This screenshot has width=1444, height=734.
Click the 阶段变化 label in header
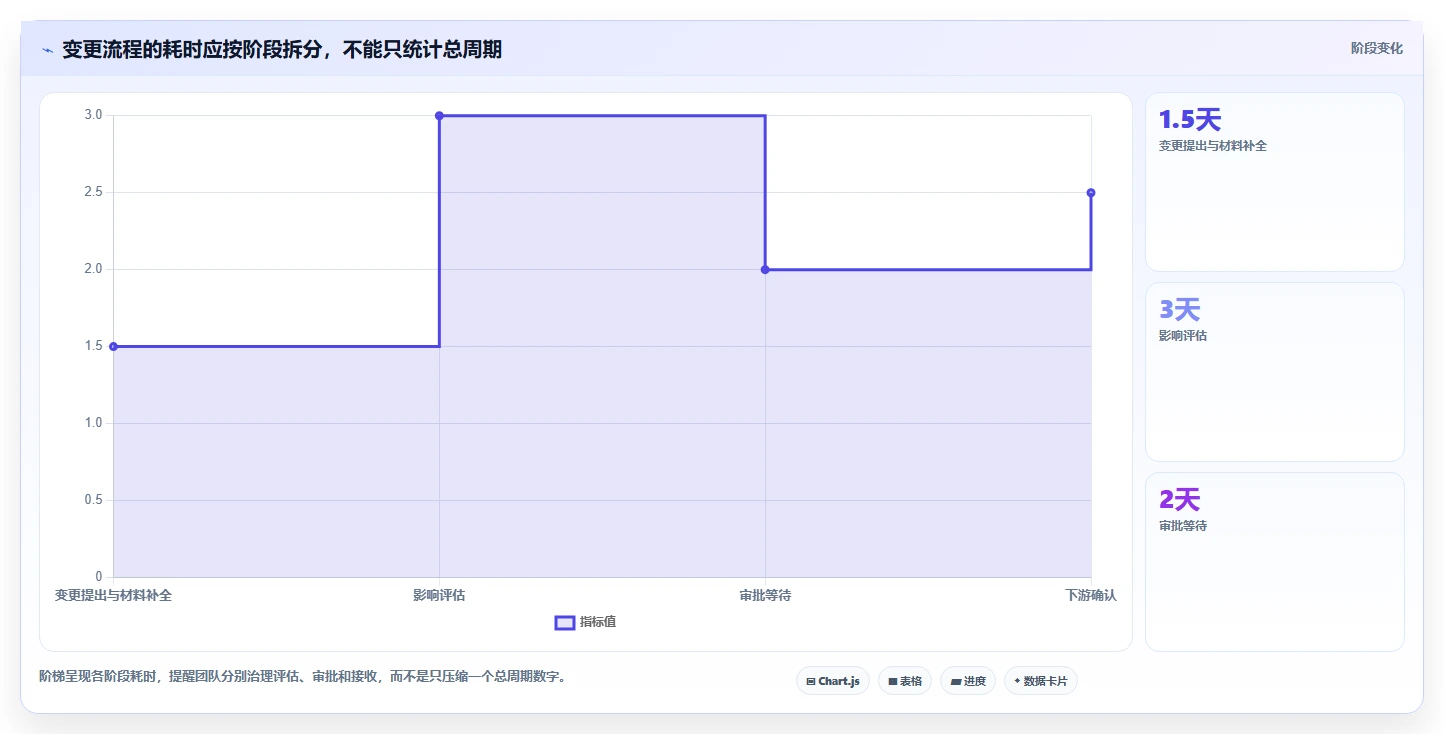(1377, 48)
